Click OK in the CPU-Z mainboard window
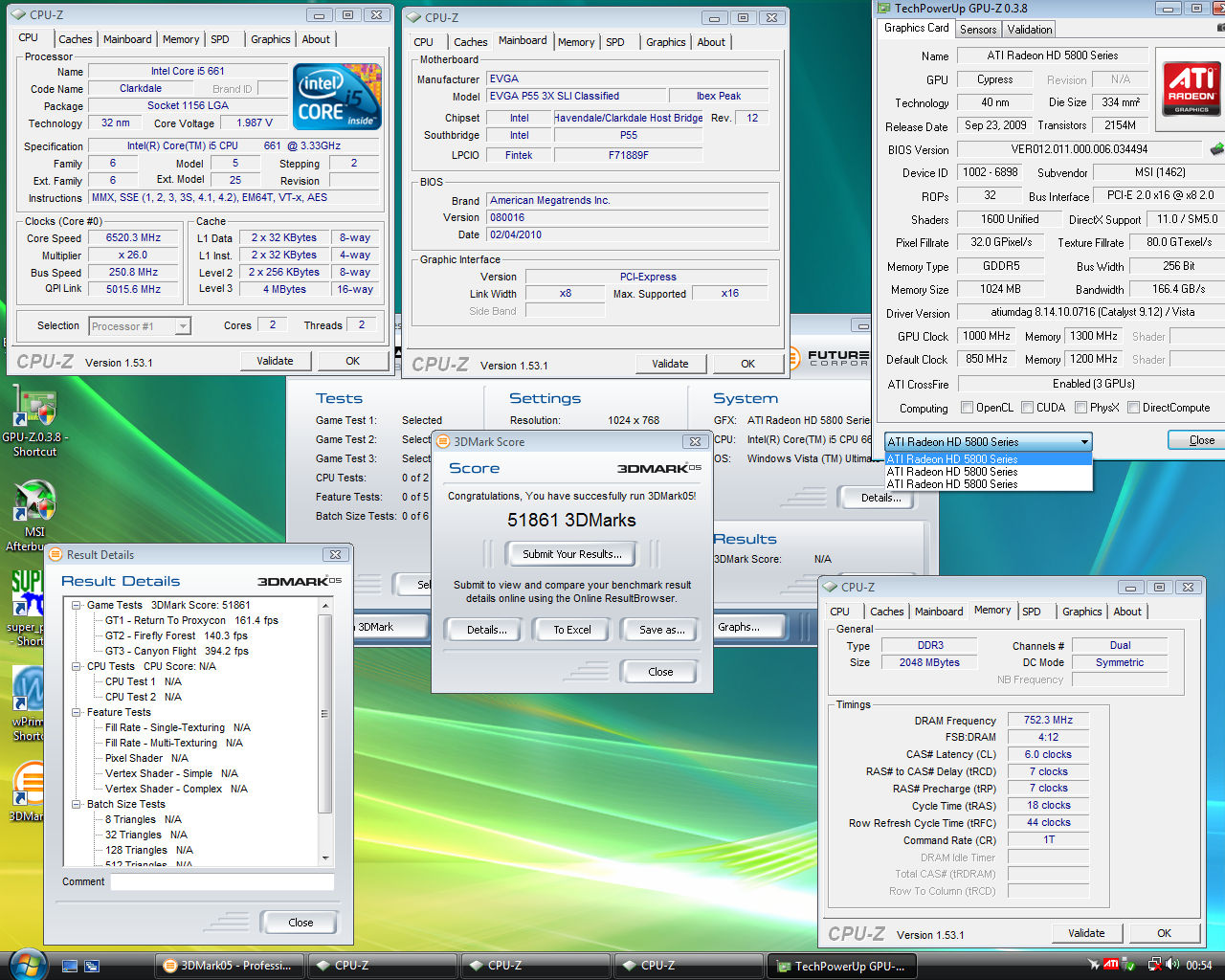Screen dimensions: 1225x980 click(748, 364)
